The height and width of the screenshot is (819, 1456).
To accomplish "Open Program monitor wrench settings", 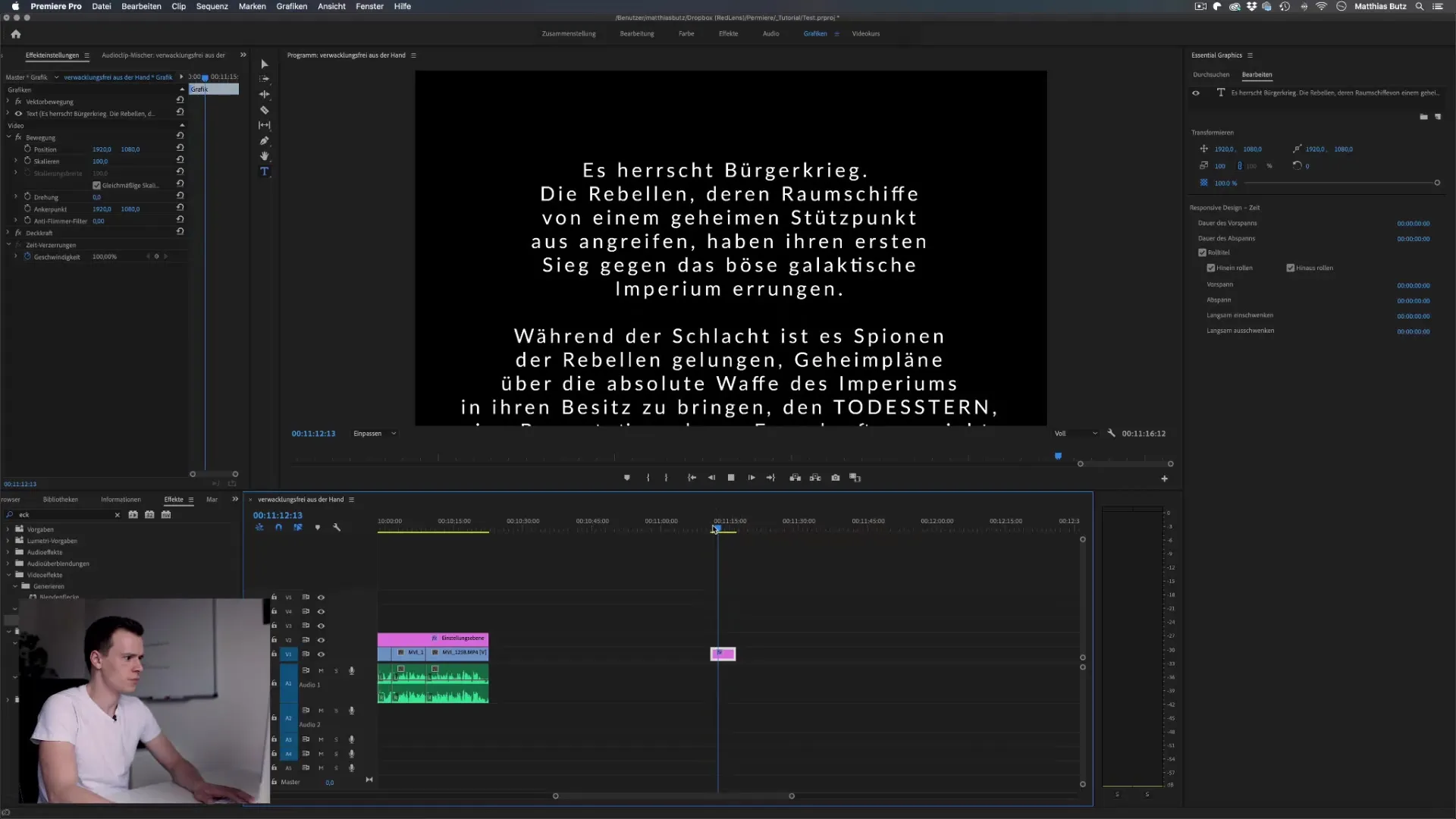I will tap(1111, 433).
